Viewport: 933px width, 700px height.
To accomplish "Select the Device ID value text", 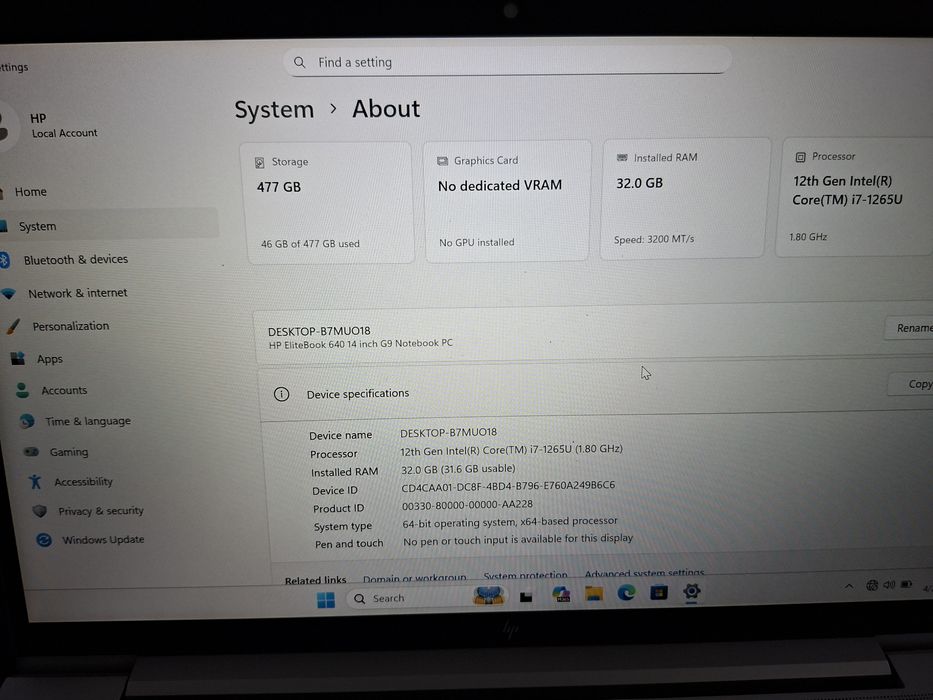I will pyautogui.click(x=508, y=486).
